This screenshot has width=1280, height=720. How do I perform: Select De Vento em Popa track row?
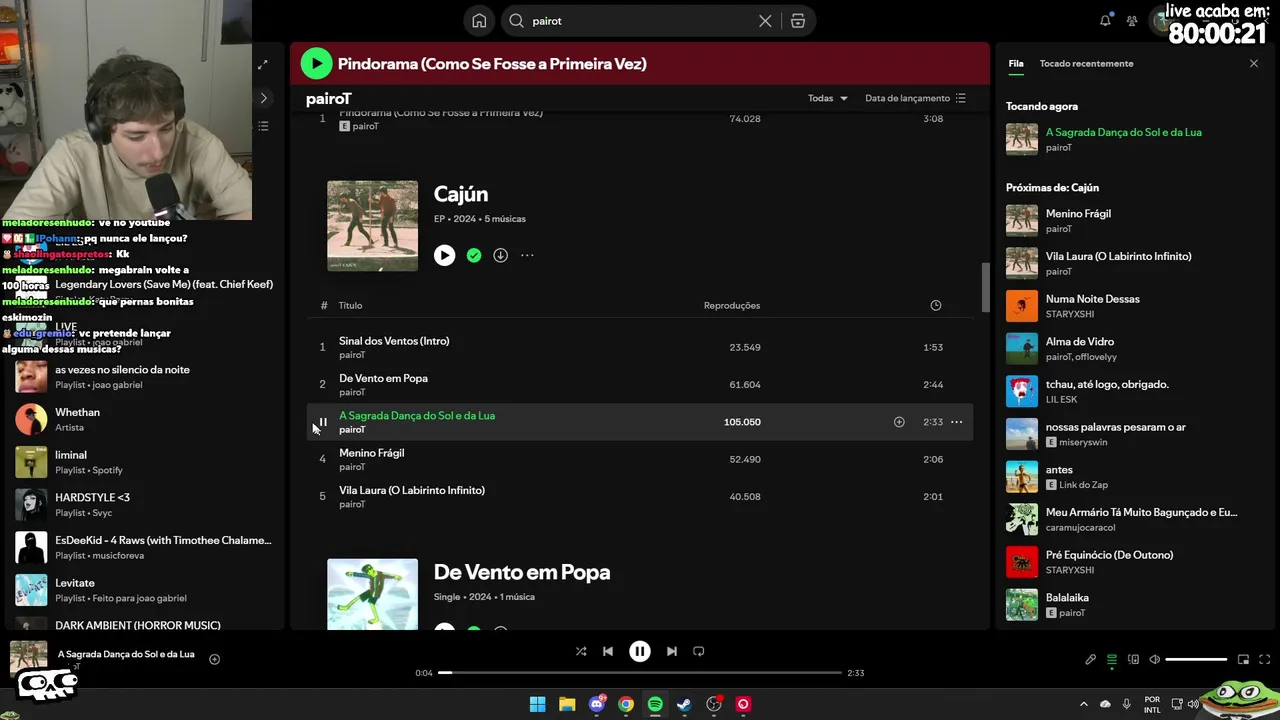click(639, 385)
